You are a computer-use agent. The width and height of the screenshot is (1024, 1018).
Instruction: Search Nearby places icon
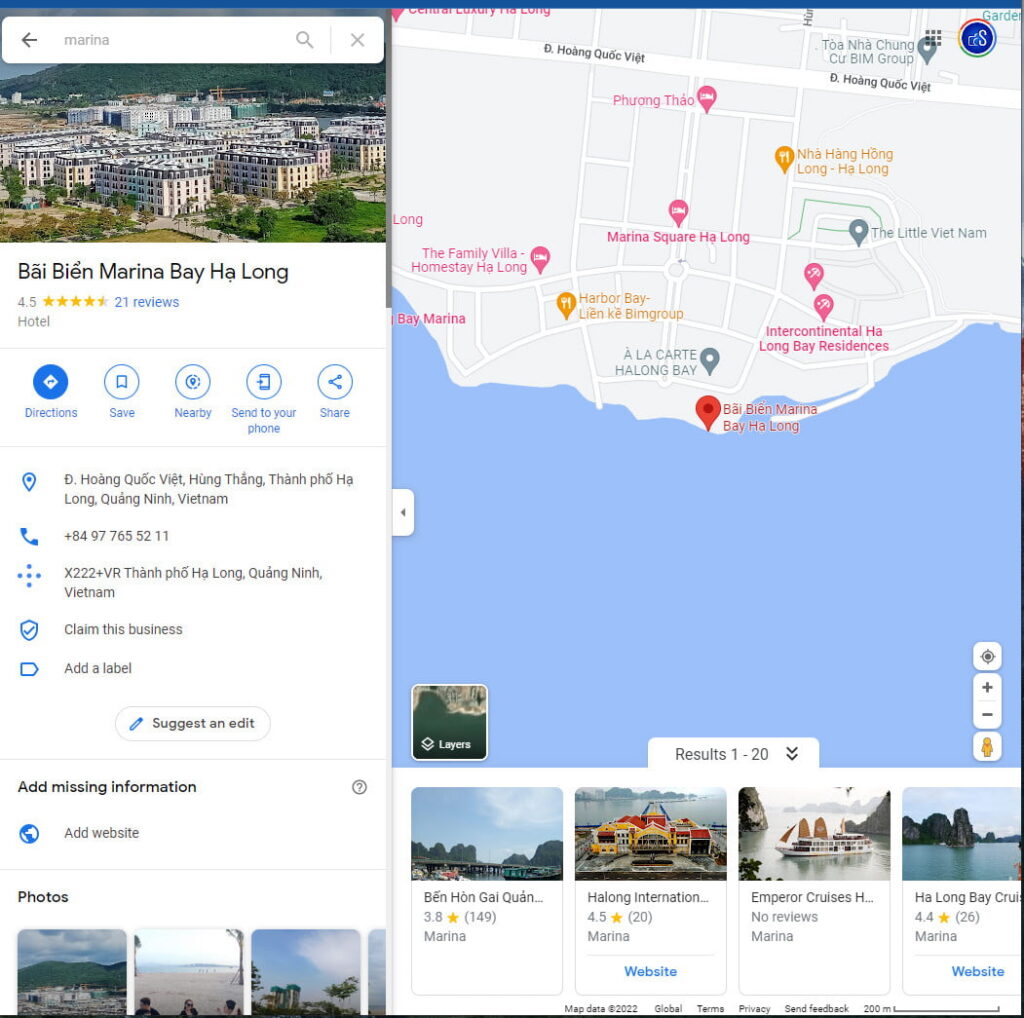tap(193, 382)
